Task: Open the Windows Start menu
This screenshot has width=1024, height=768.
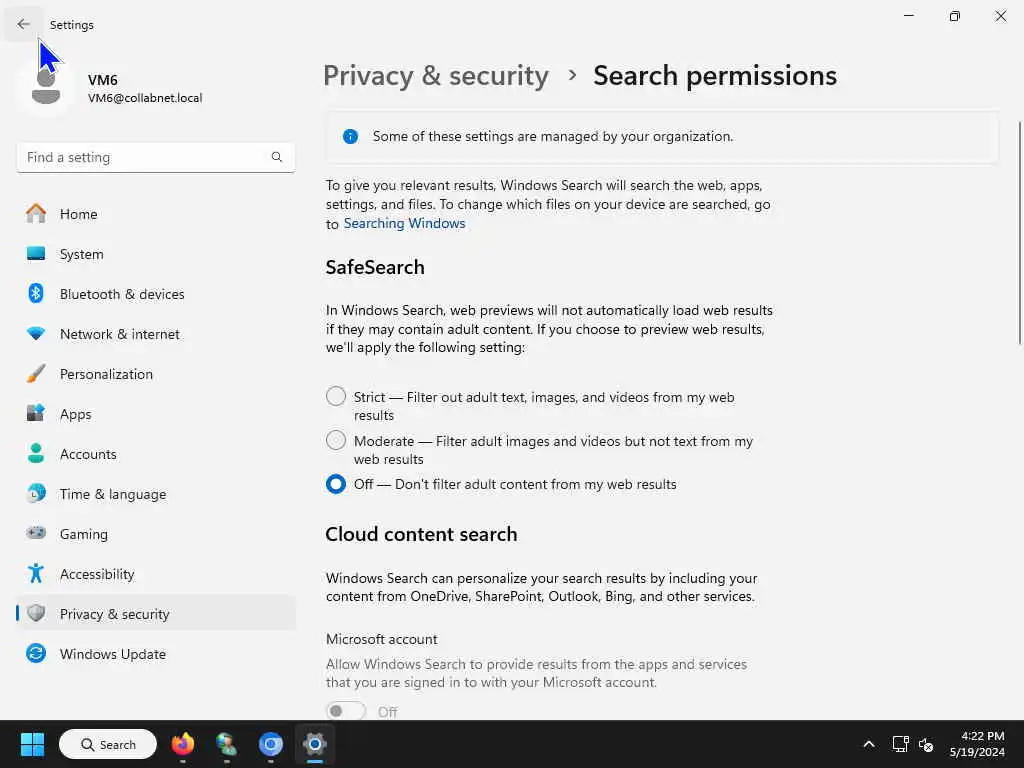Action: point(32,744)
